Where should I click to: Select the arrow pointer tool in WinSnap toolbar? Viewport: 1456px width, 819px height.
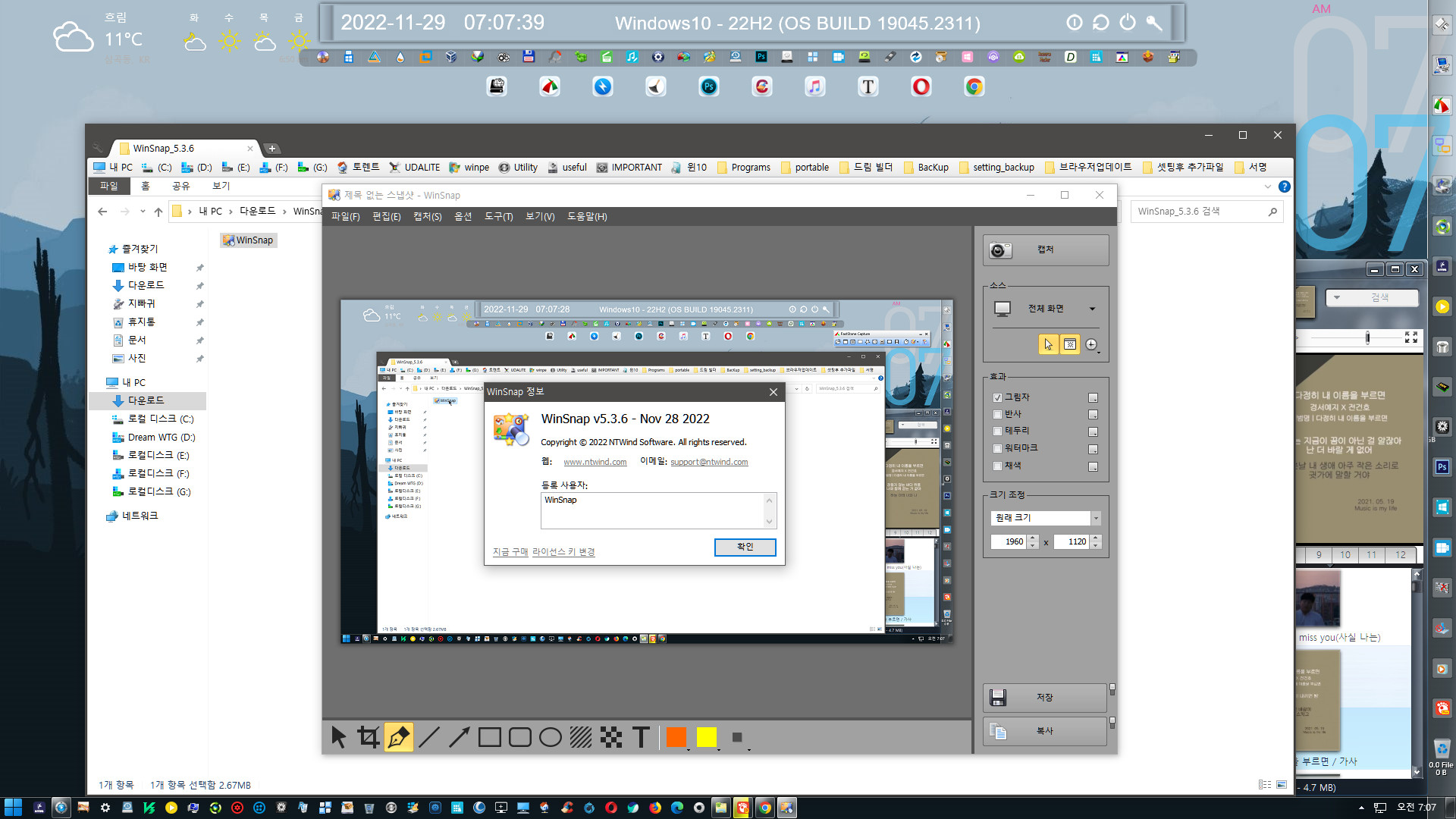(x=338, y=737)
